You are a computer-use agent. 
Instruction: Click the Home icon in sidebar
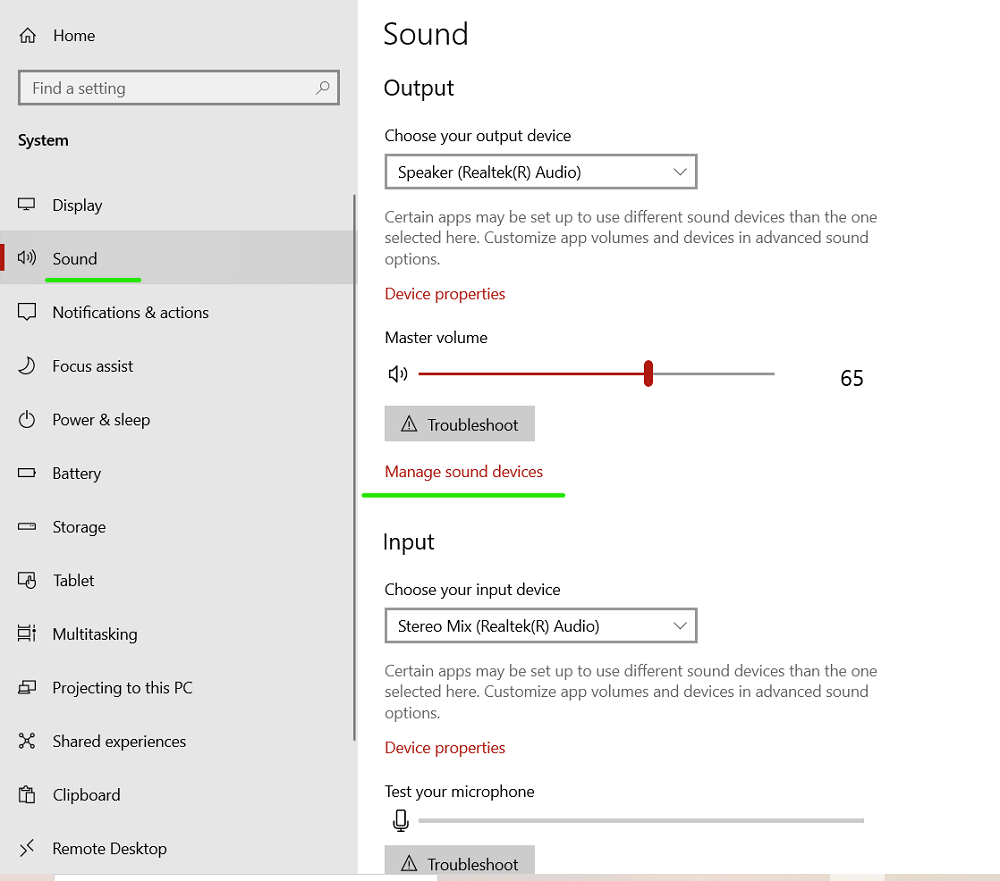click(27, 36)
